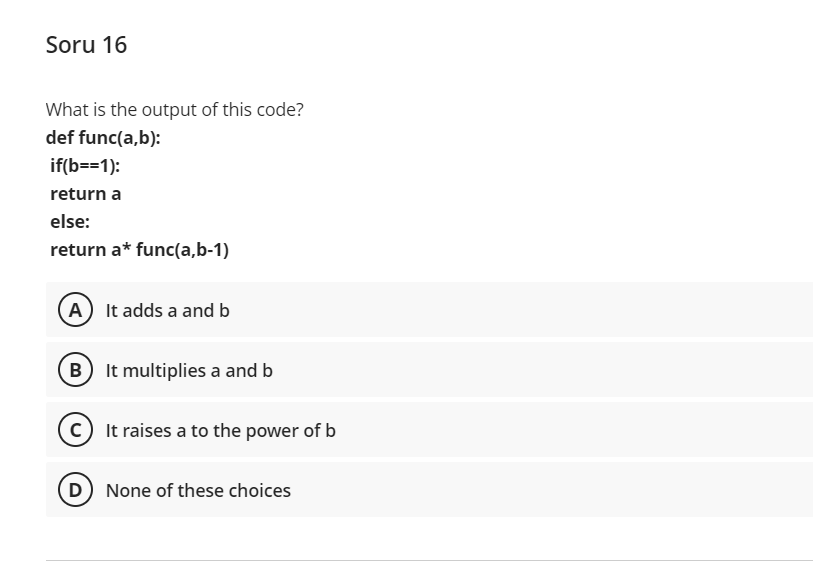
Task: Click the 'return a* func(a,b-1)' code line
Action: coord(139,250)
